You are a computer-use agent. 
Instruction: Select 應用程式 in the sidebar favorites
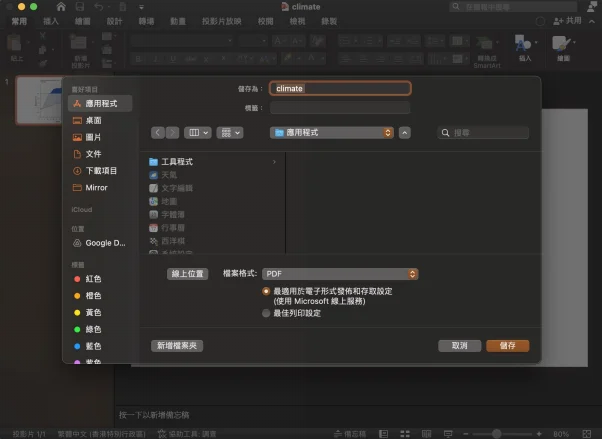click(x=100, y=104)
